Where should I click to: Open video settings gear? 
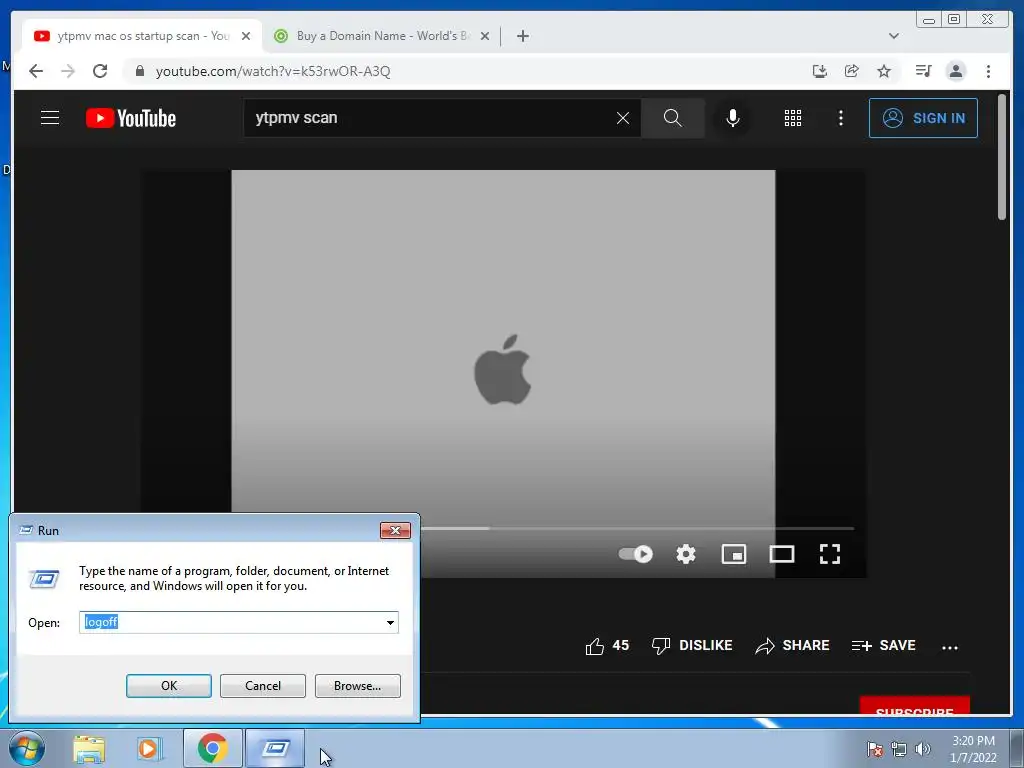tap(686, 554)
